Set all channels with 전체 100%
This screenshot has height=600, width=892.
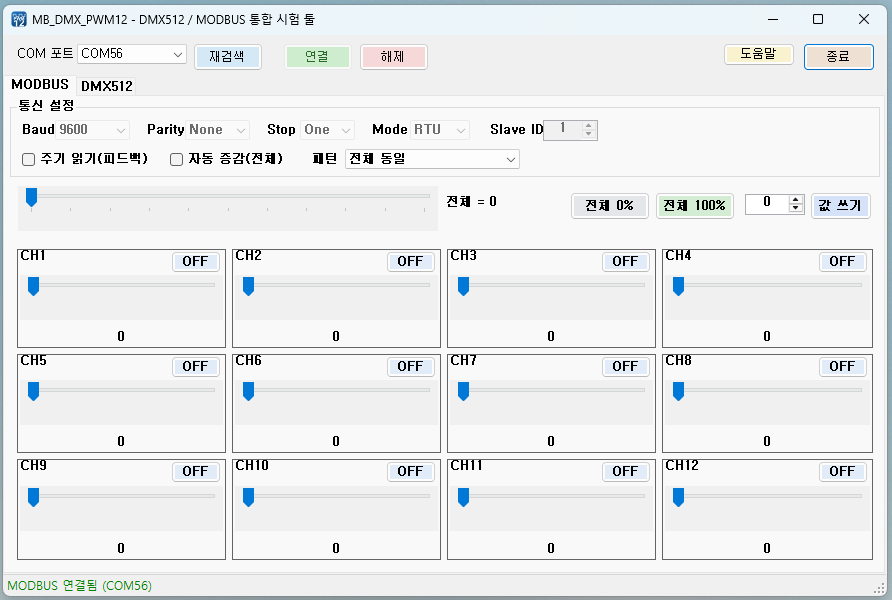pos(695,205)
